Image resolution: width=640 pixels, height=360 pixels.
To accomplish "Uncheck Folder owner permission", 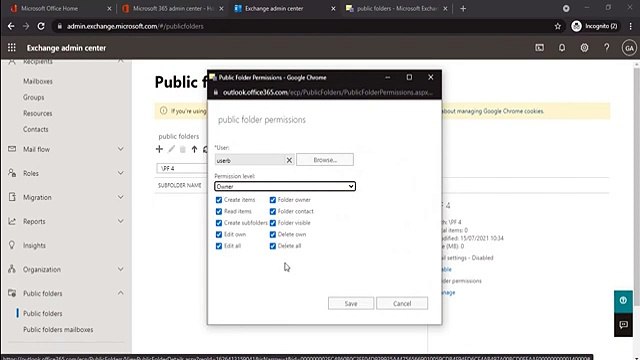I will coord(273,200).
